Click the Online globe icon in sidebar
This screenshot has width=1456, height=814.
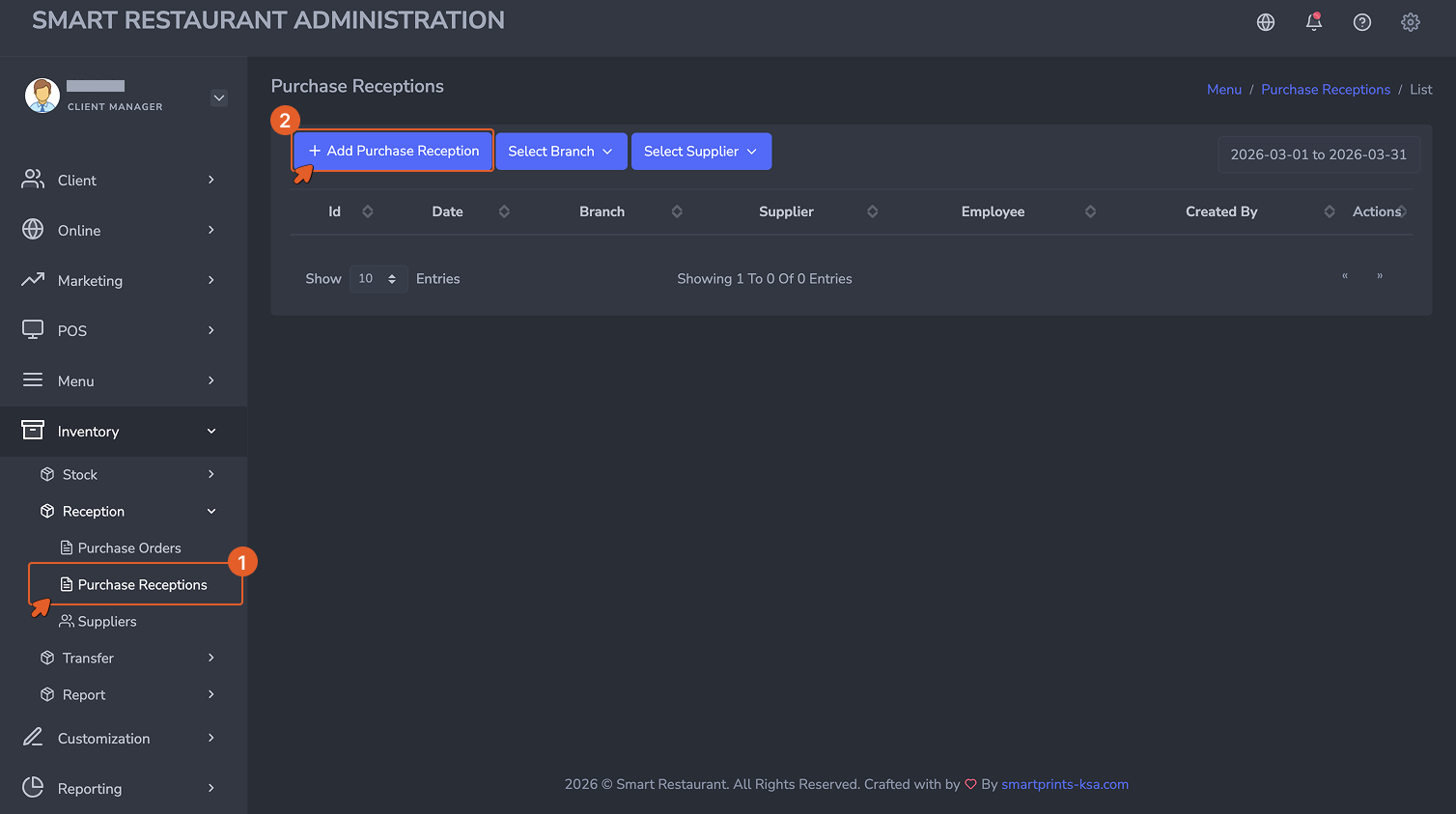click(33, 230)
